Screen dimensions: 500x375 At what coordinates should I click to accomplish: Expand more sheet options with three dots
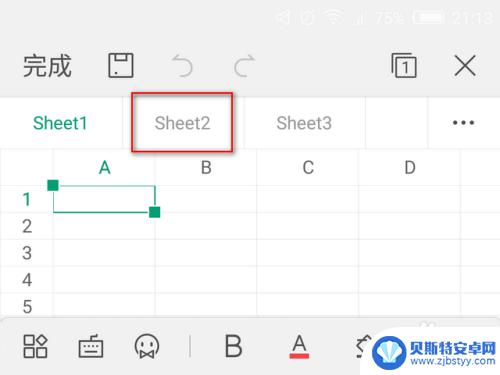click(x=463, y=123)
